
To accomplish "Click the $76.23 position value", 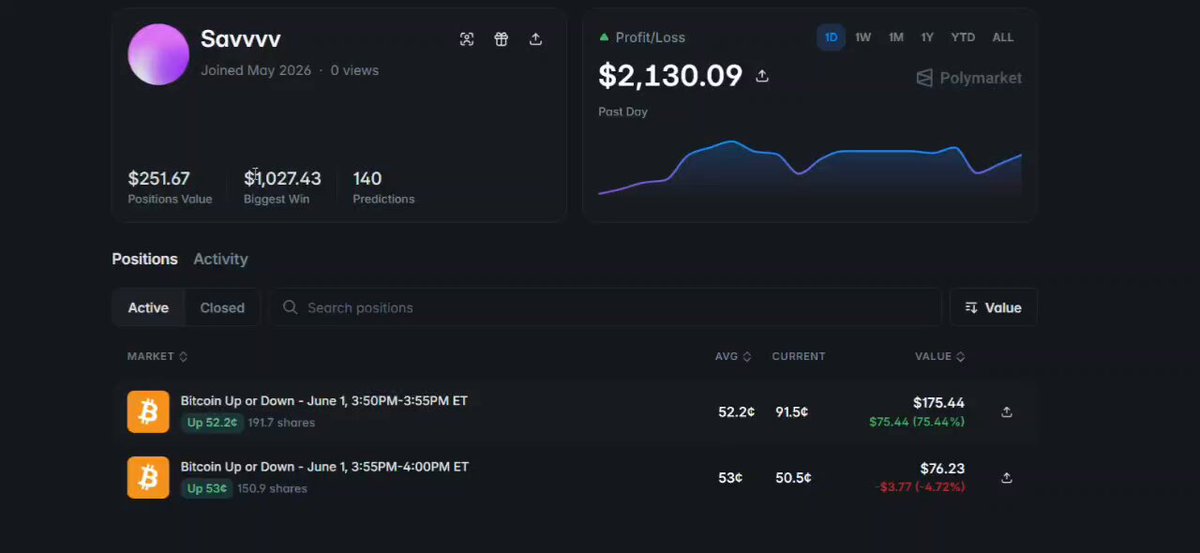I will point(942,468).
